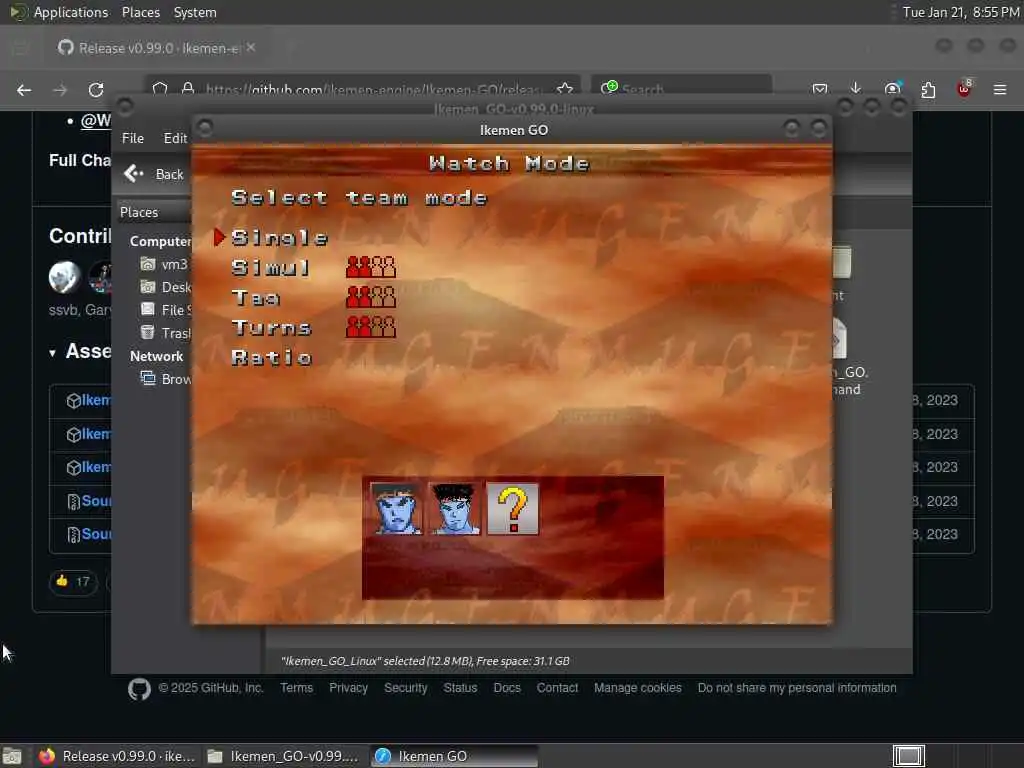Open the System menu in top panel
1024x768 pixels.
click(195, 12)
